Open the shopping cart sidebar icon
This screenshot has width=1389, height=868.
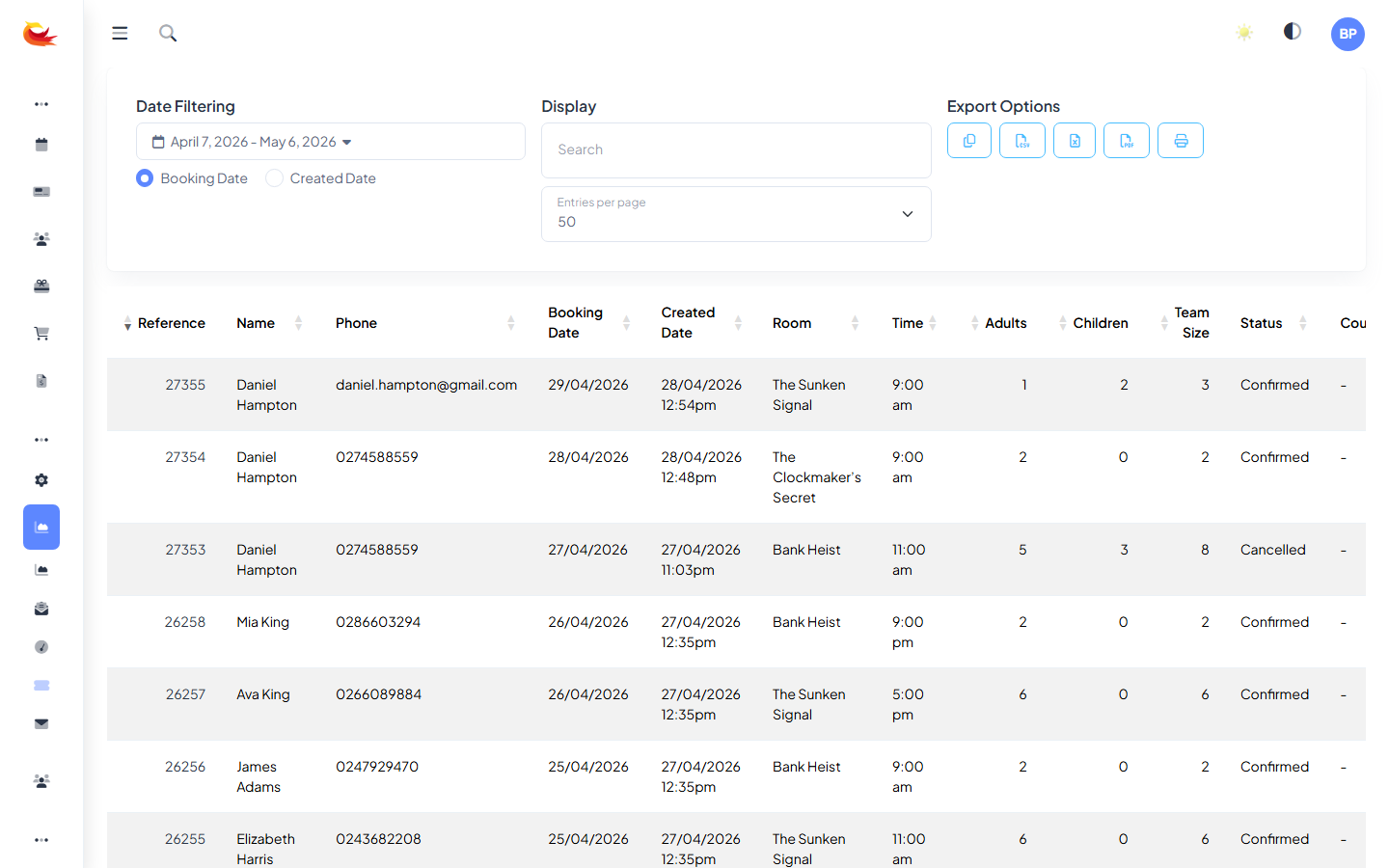tap(41, 334)
